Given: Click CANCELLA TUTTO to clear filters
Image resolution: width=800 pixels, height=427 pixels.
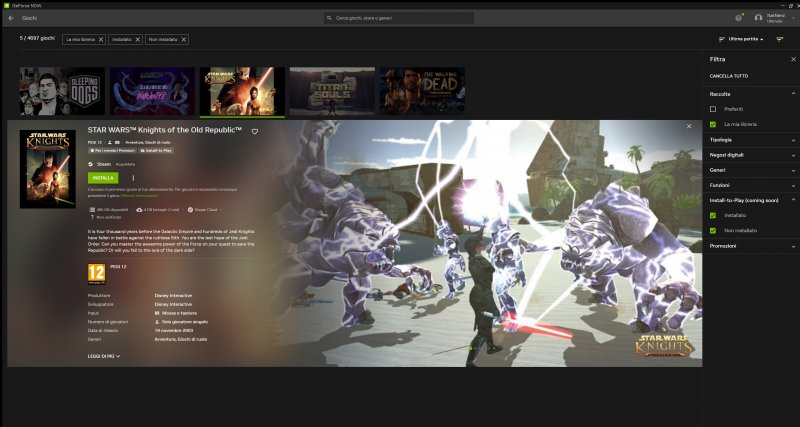Looking at the screenshot, I should (x=728, y=76).
